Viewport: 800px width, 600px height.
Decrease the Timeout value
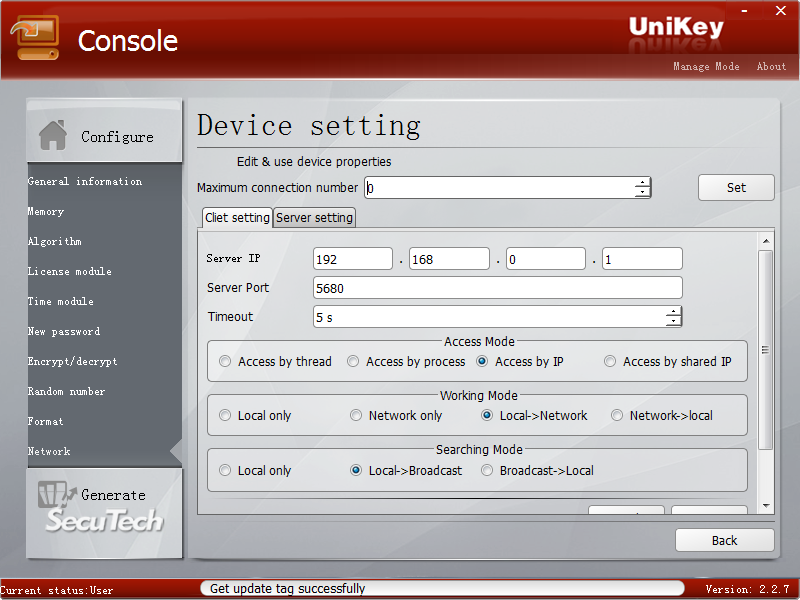tap(673, 321)
